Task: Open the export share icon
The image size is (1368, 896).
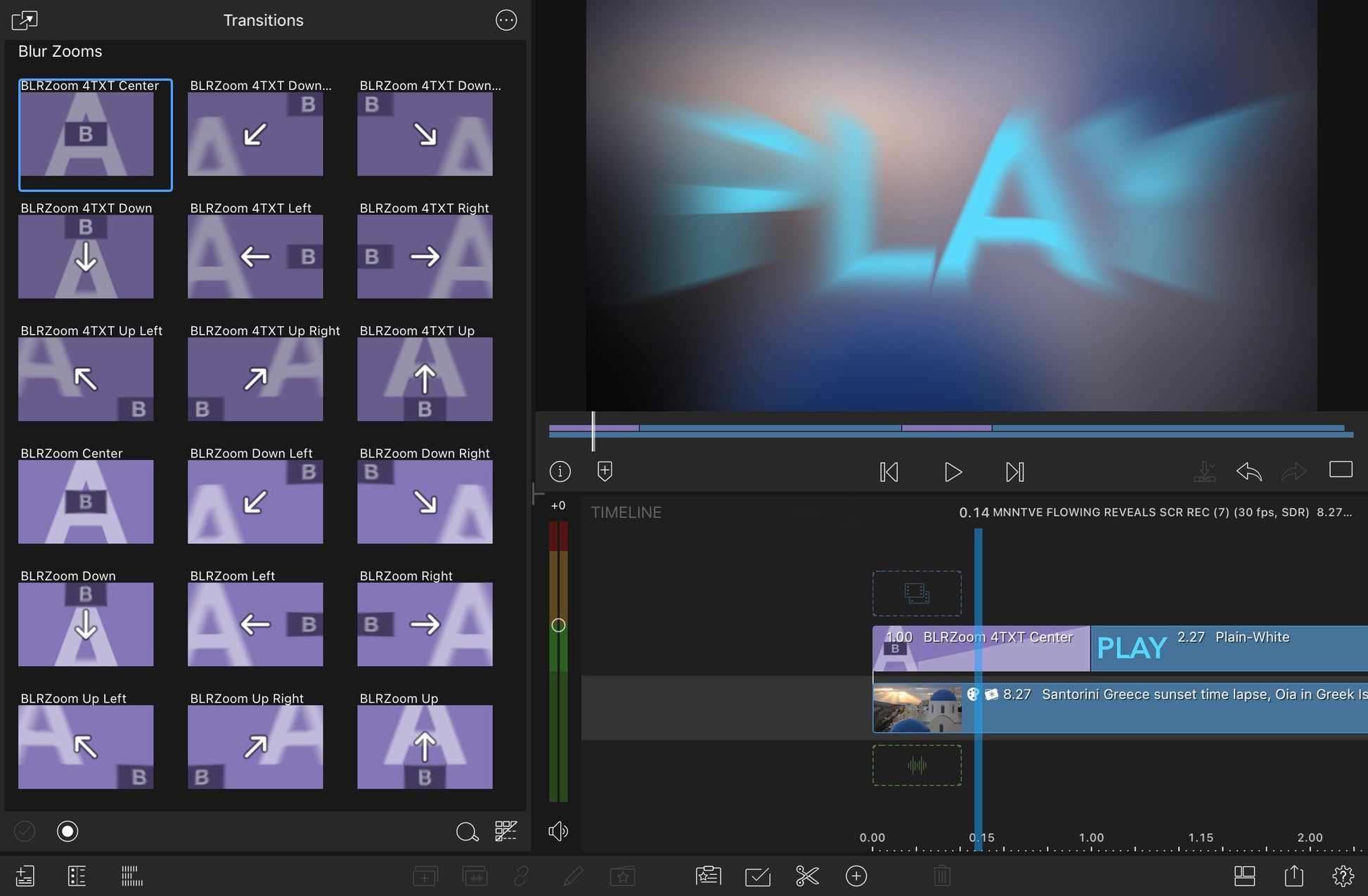Action: coord(1293,876)
